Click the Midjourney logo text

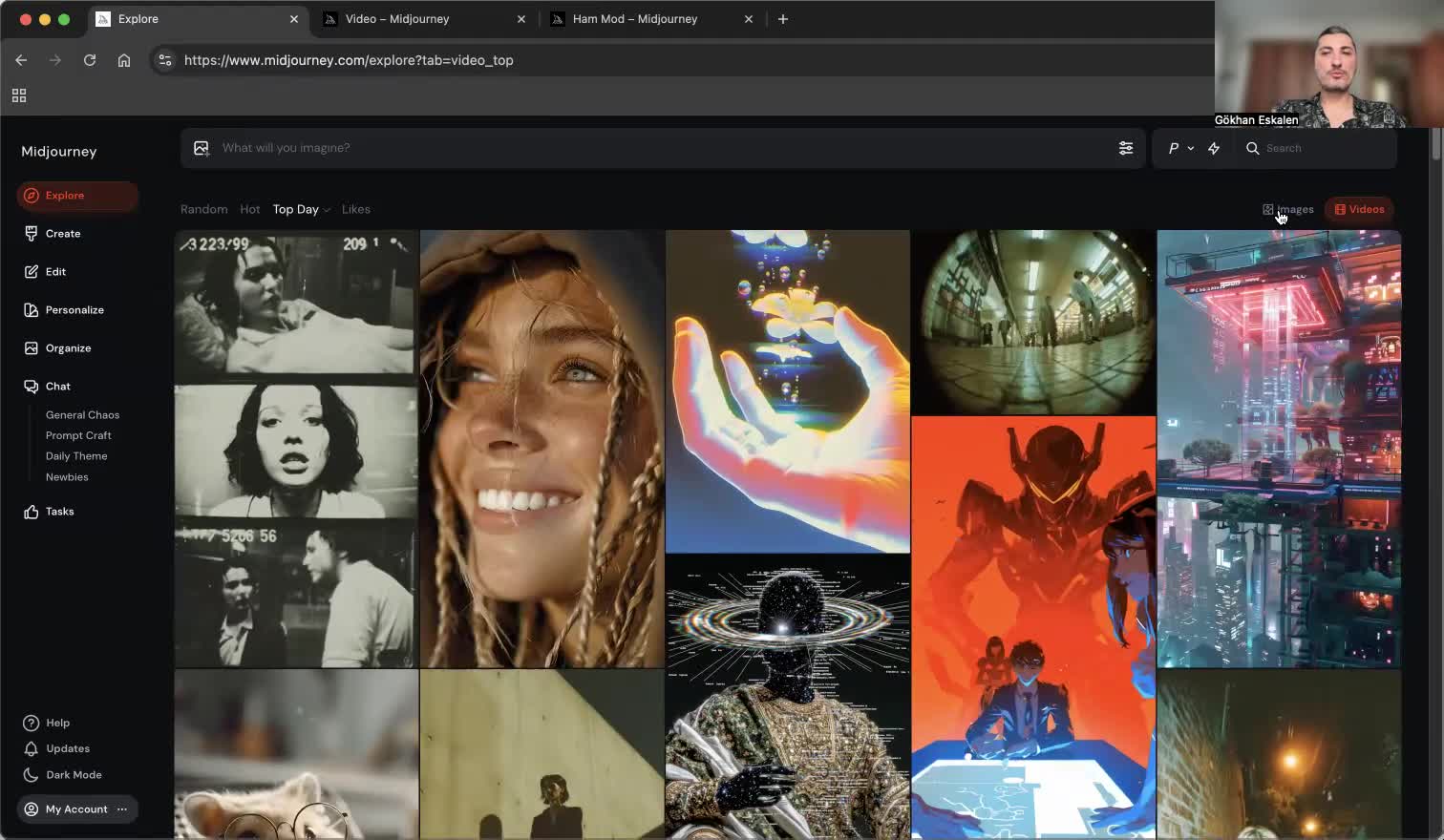[x=59, y=152]
